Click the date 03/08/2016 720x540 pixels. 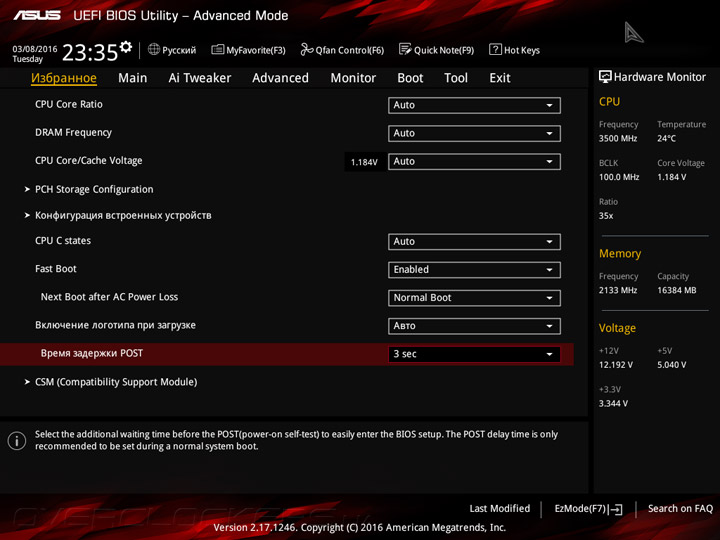[35, 49]
